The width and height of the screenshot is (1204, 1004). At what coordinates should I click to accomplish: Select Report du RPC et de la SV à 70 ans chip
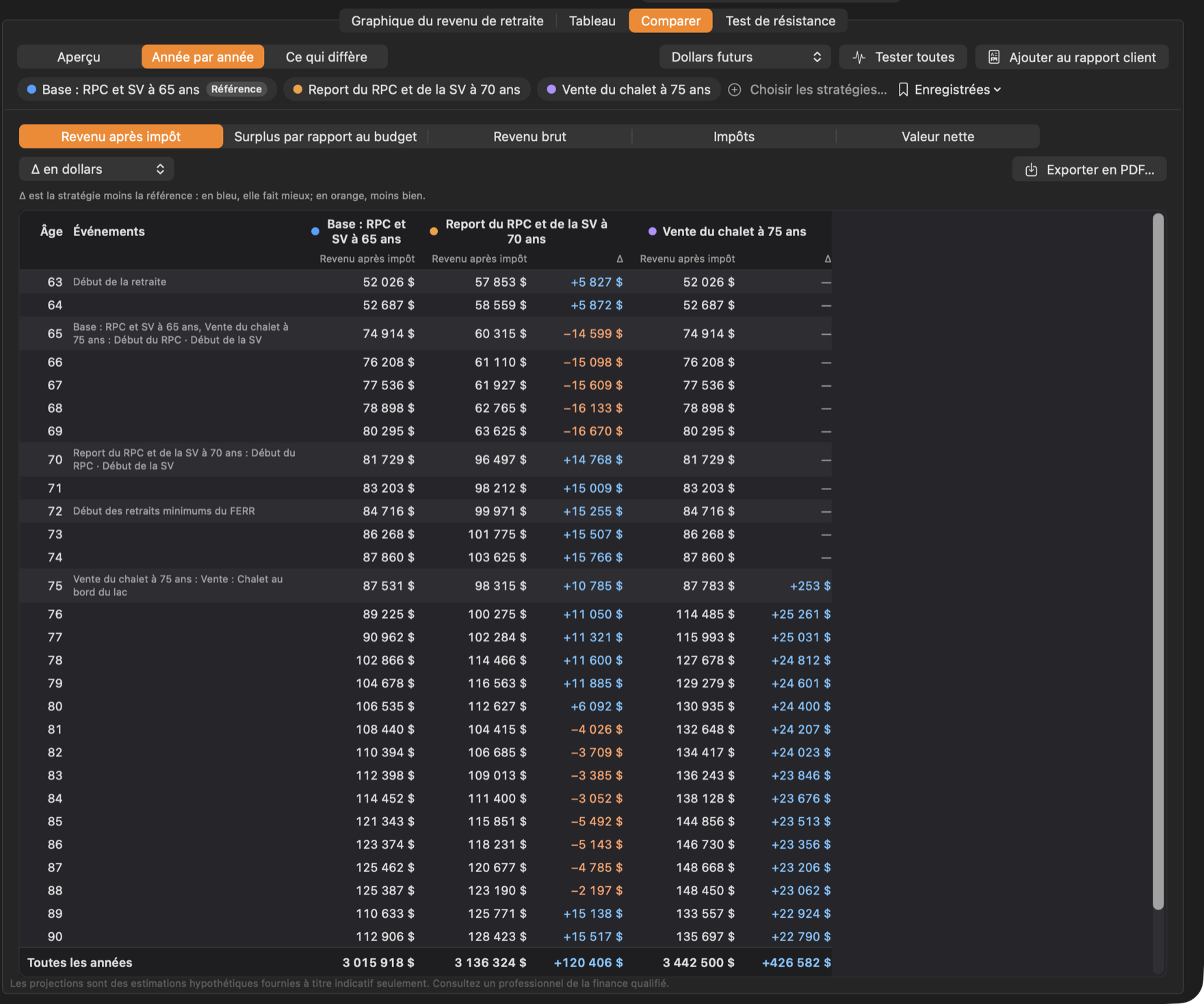click(407, 90)
